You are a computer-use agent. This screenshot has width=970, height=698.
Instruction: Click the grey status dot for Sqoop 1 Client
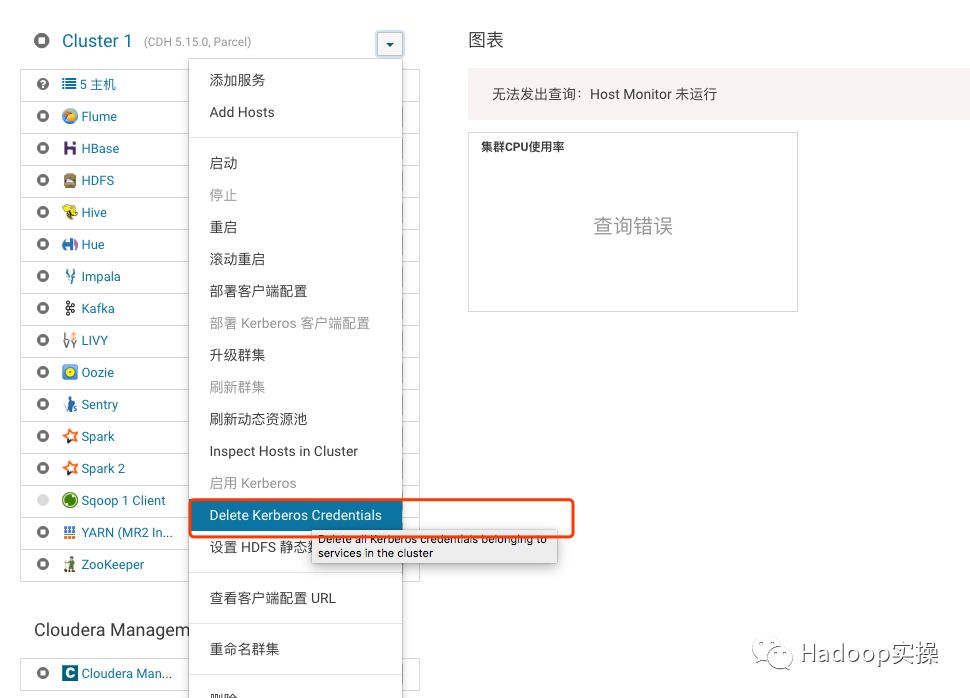(x=43, y=501)
